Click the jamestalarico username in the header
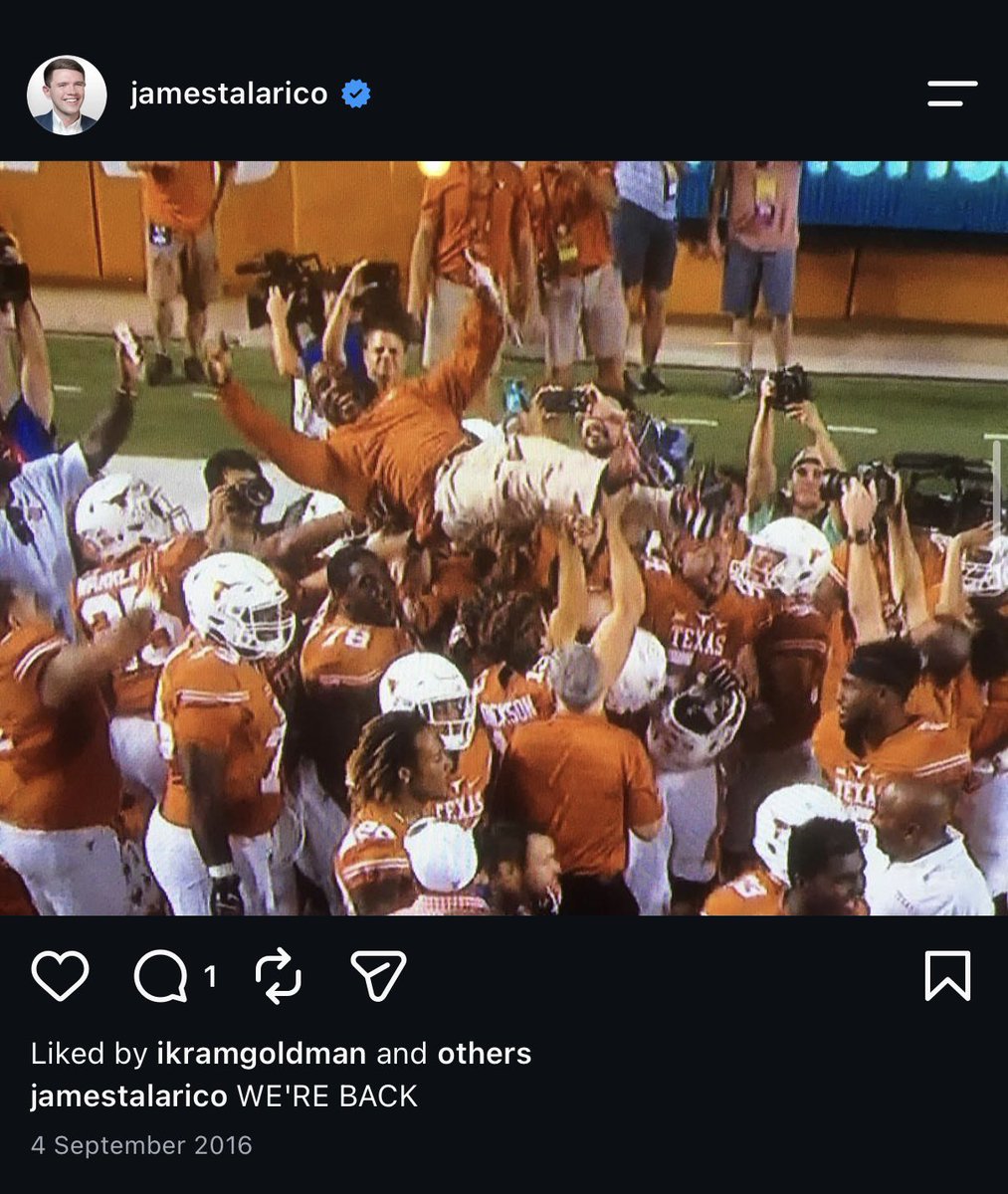Viewport: 1008px width, 1194px height. [x=229, y=94]
